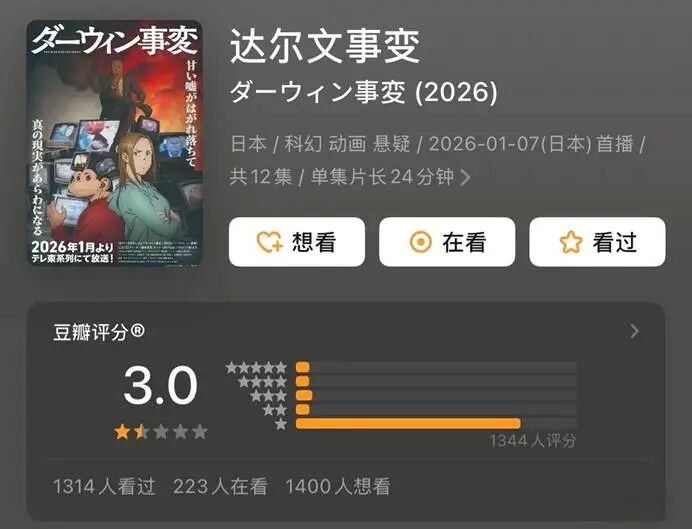Select the four-star rating row
This screenshot has height=529, width=692.
tap(407, 382)
